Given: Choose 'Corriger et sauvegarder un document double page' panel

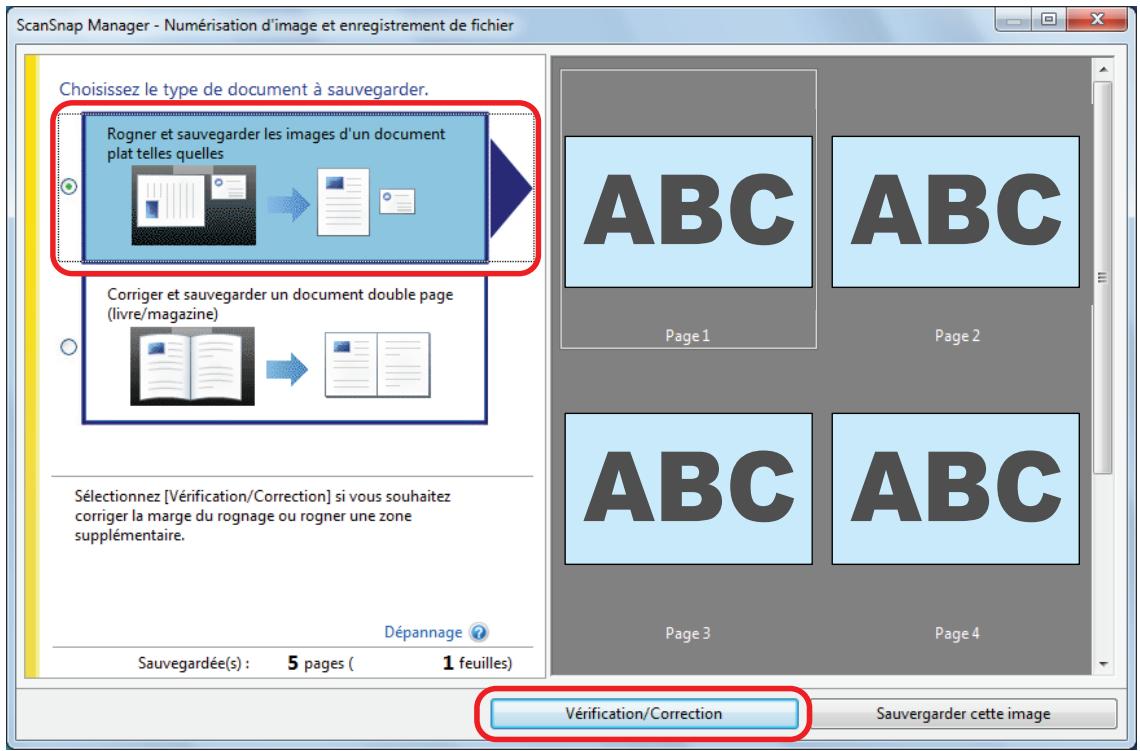Looking at the screenshot, I should 284,348.
